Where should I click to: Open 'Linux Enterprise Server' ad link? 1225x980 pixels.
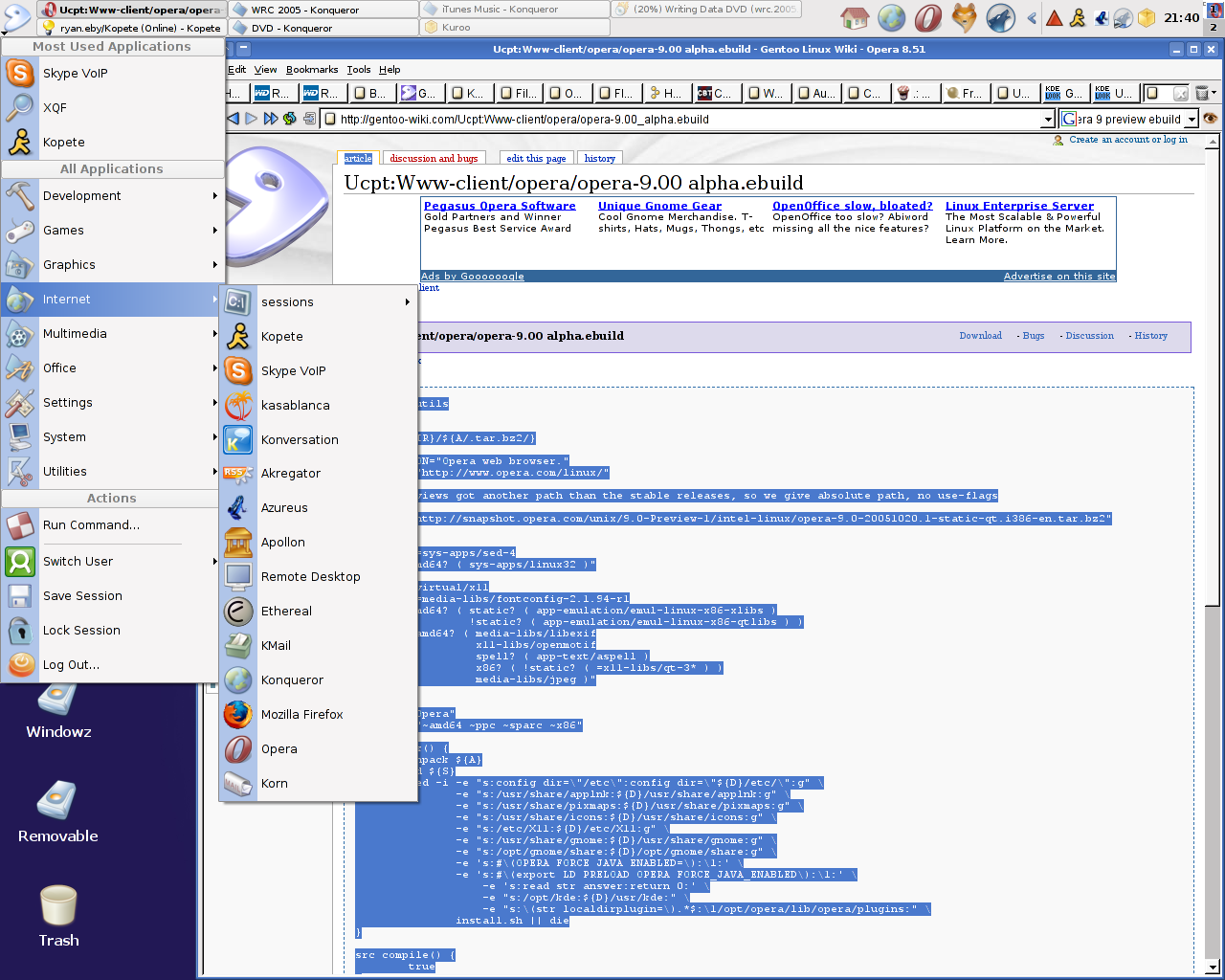click(1019, 206)
